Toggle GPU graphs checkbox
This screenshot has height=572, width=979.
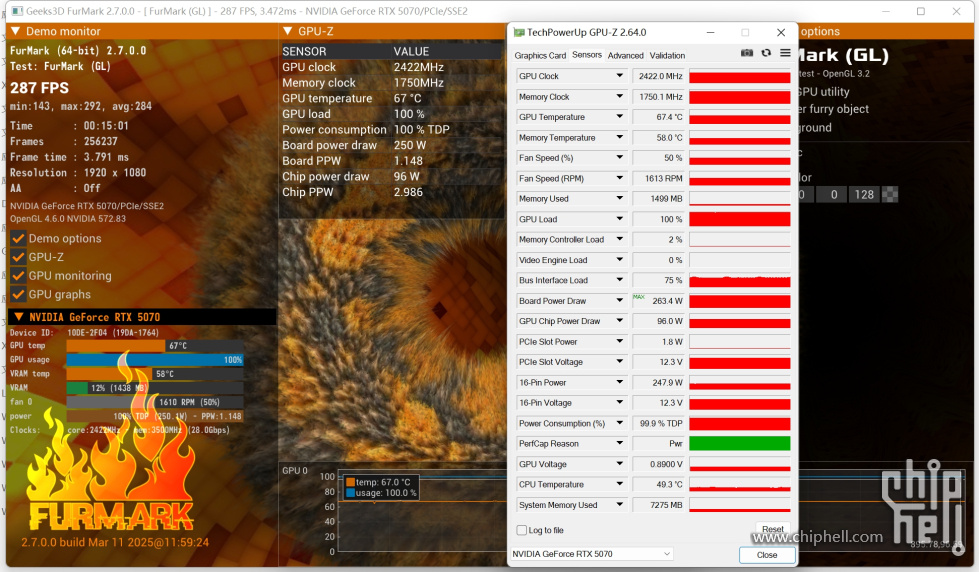coord(18,295)
